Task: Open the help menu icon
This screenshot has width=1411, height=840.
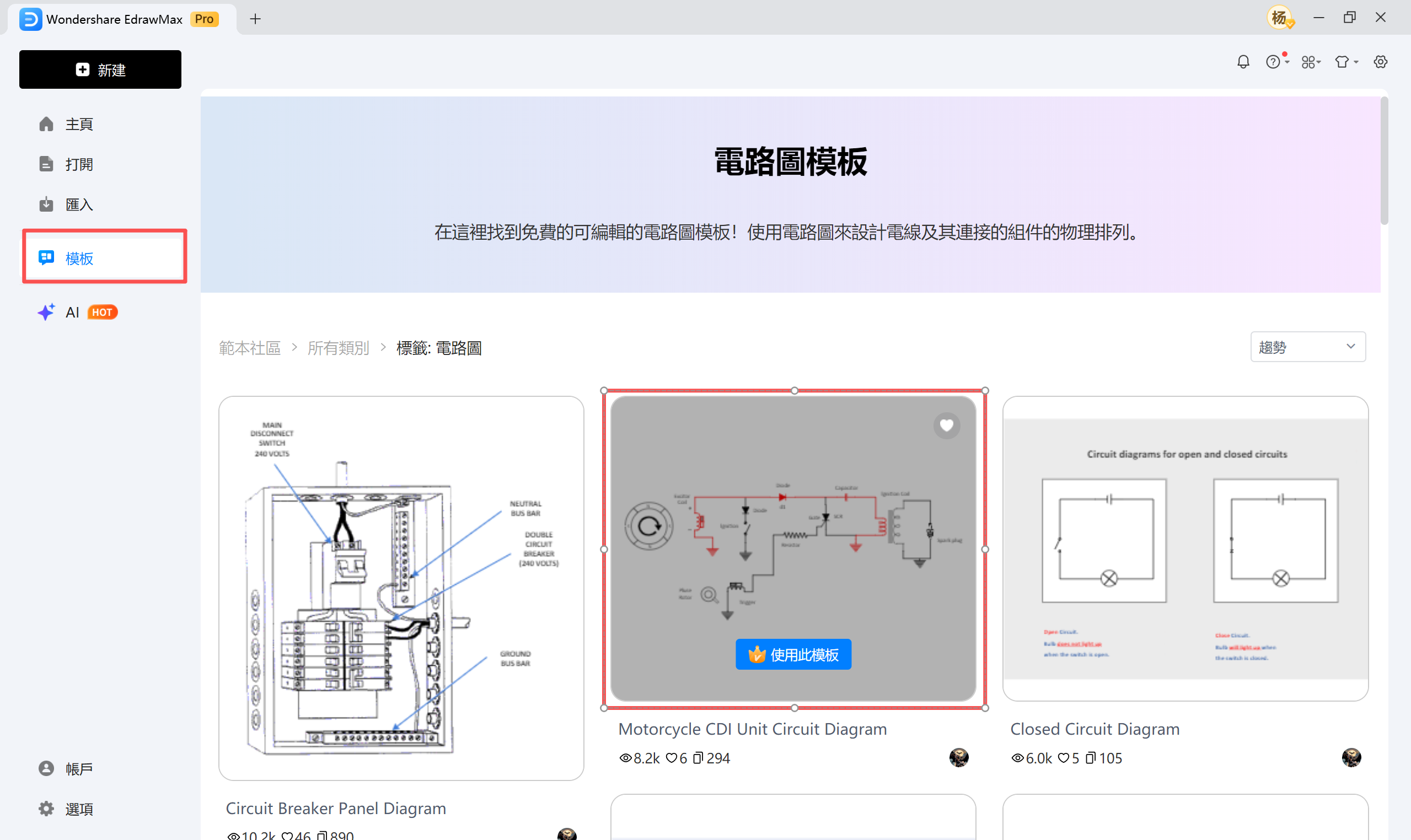Action: (1274, 62)
